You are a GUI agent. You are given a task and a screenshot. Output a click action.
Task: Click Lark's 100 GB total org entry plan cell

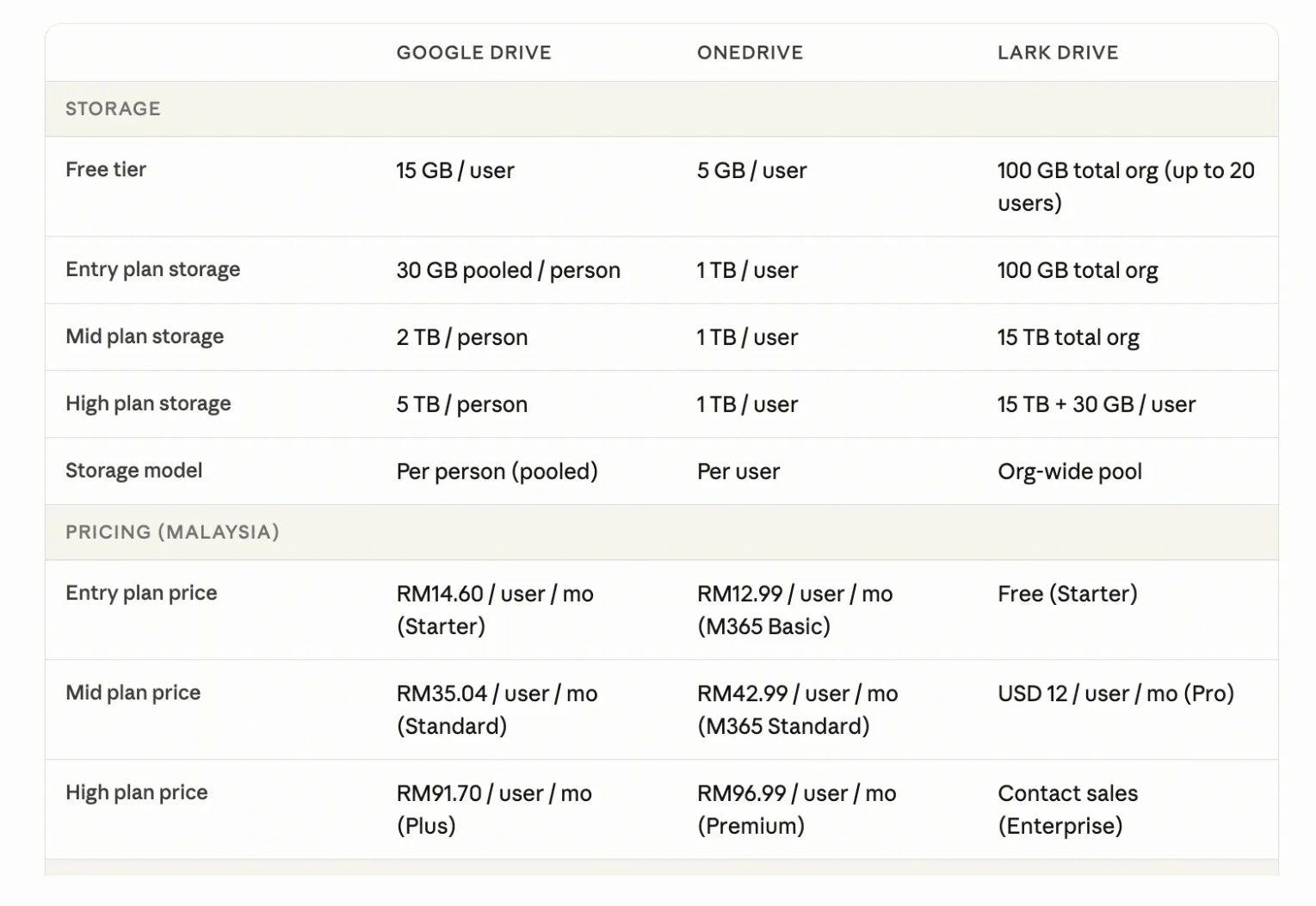coord(1078,270)
